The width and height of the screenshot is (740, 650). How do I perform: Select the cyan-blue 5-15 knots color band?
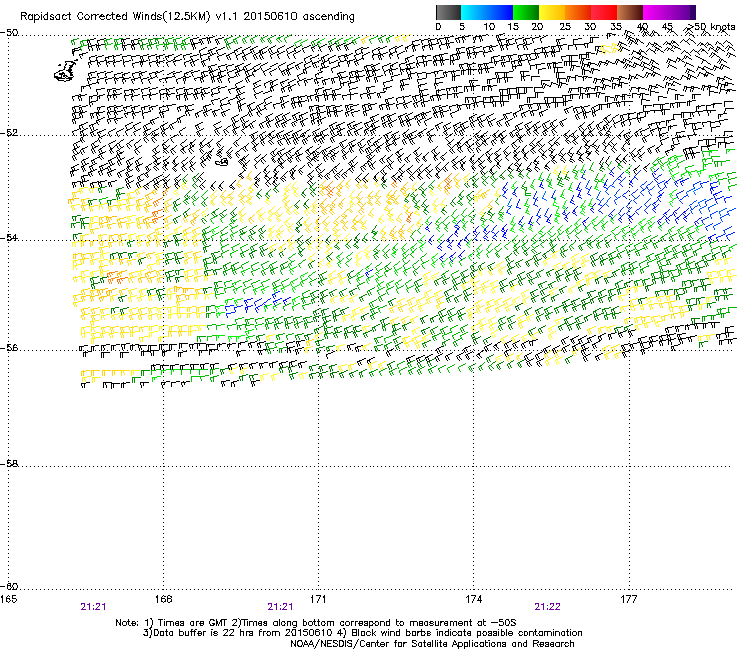point(487,12)
